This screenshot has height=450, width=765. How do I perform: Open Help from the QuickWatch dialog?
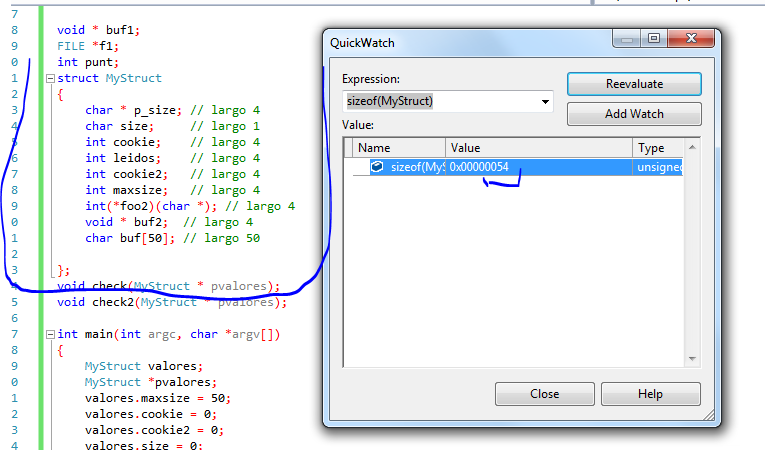[650, 394]
